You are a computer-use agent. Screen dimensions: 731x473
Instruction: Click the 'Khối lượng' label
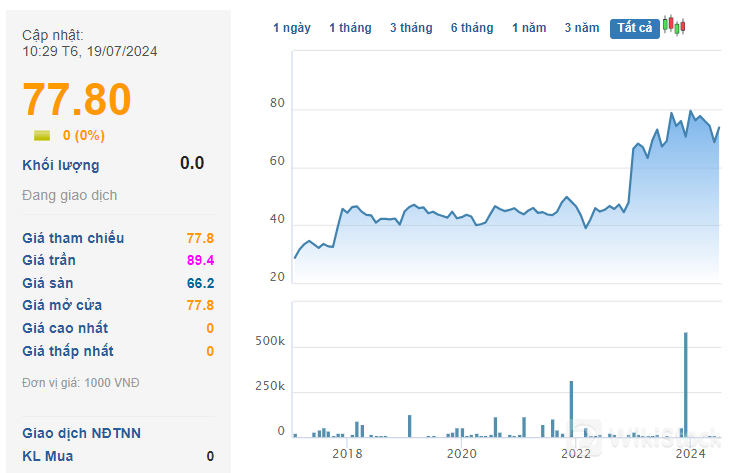pyautogui.click(x=61, y=165)
